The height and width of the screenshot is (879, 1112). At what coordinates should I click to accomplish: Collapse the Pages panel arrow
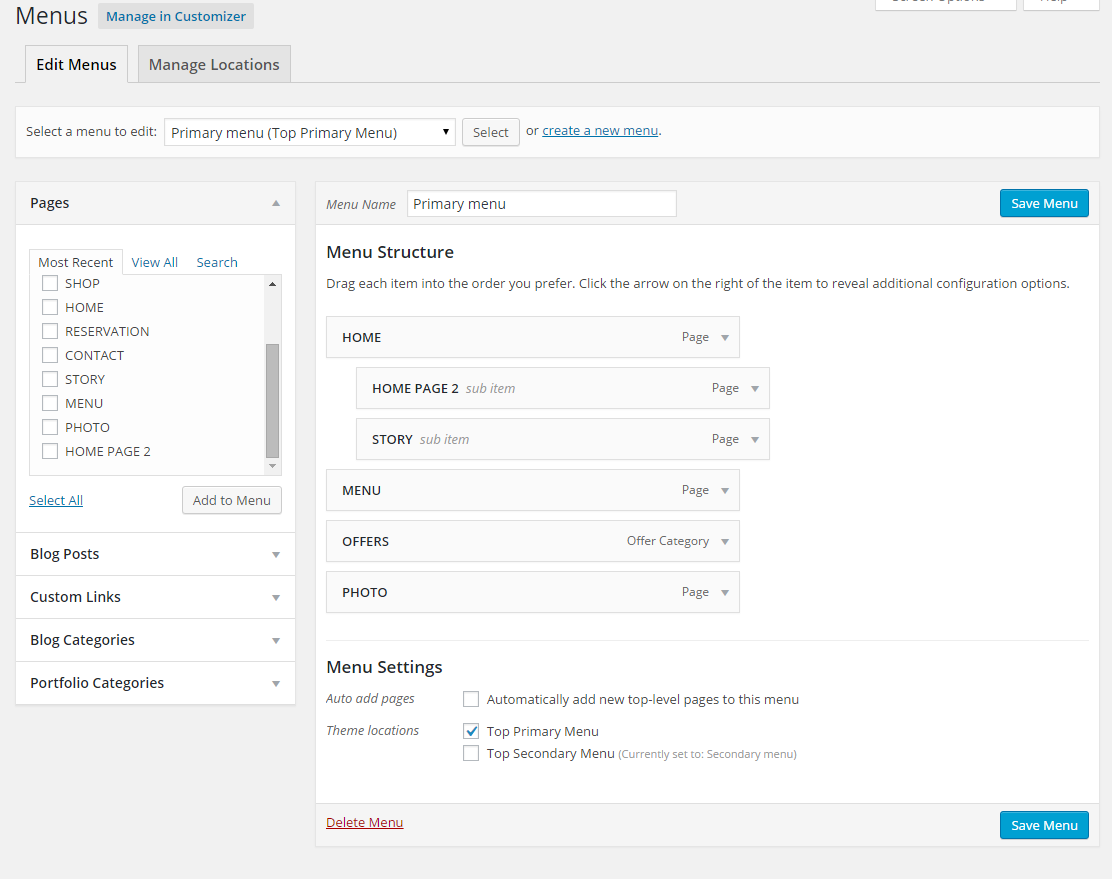coord(276,203)
